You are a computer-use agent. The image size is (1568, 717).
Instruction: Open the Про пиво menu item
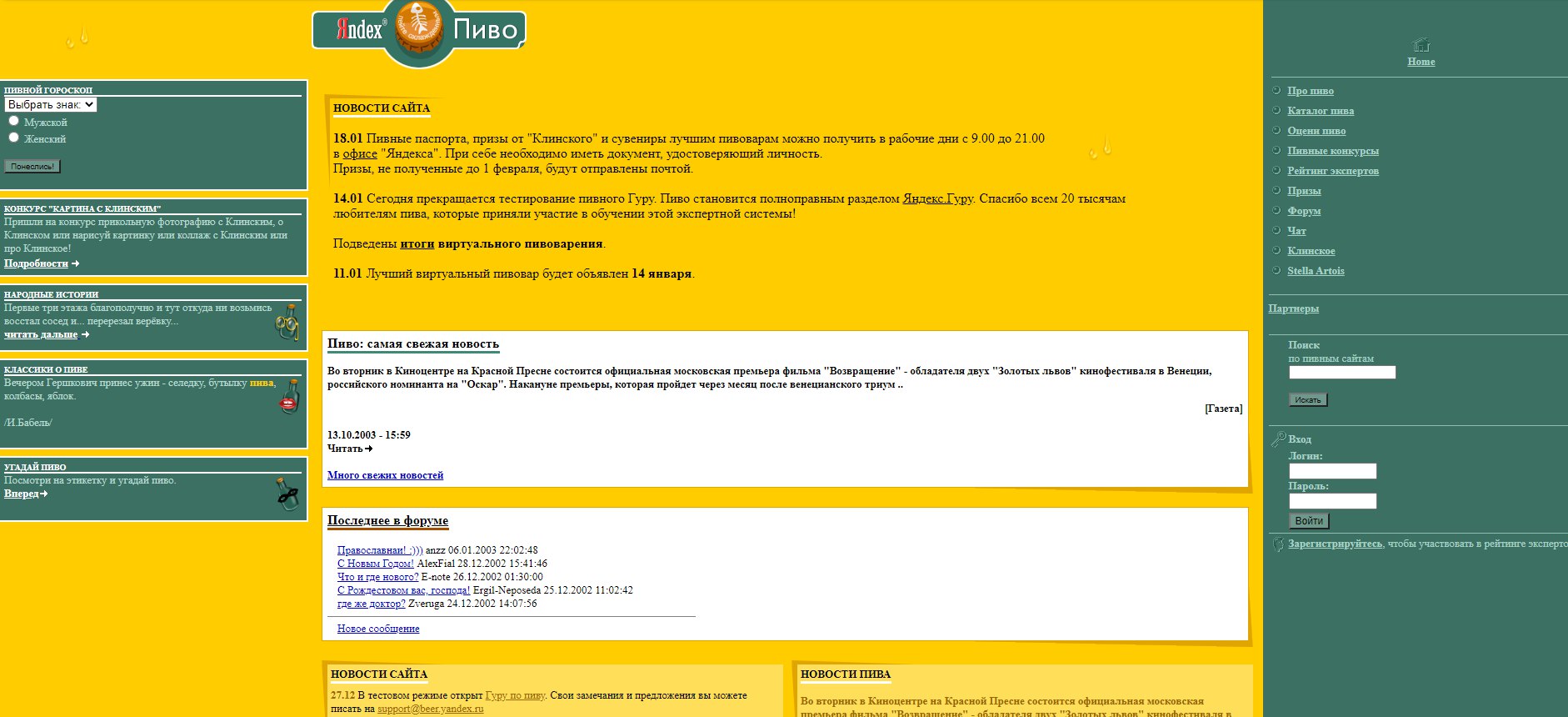(1311, 91)
